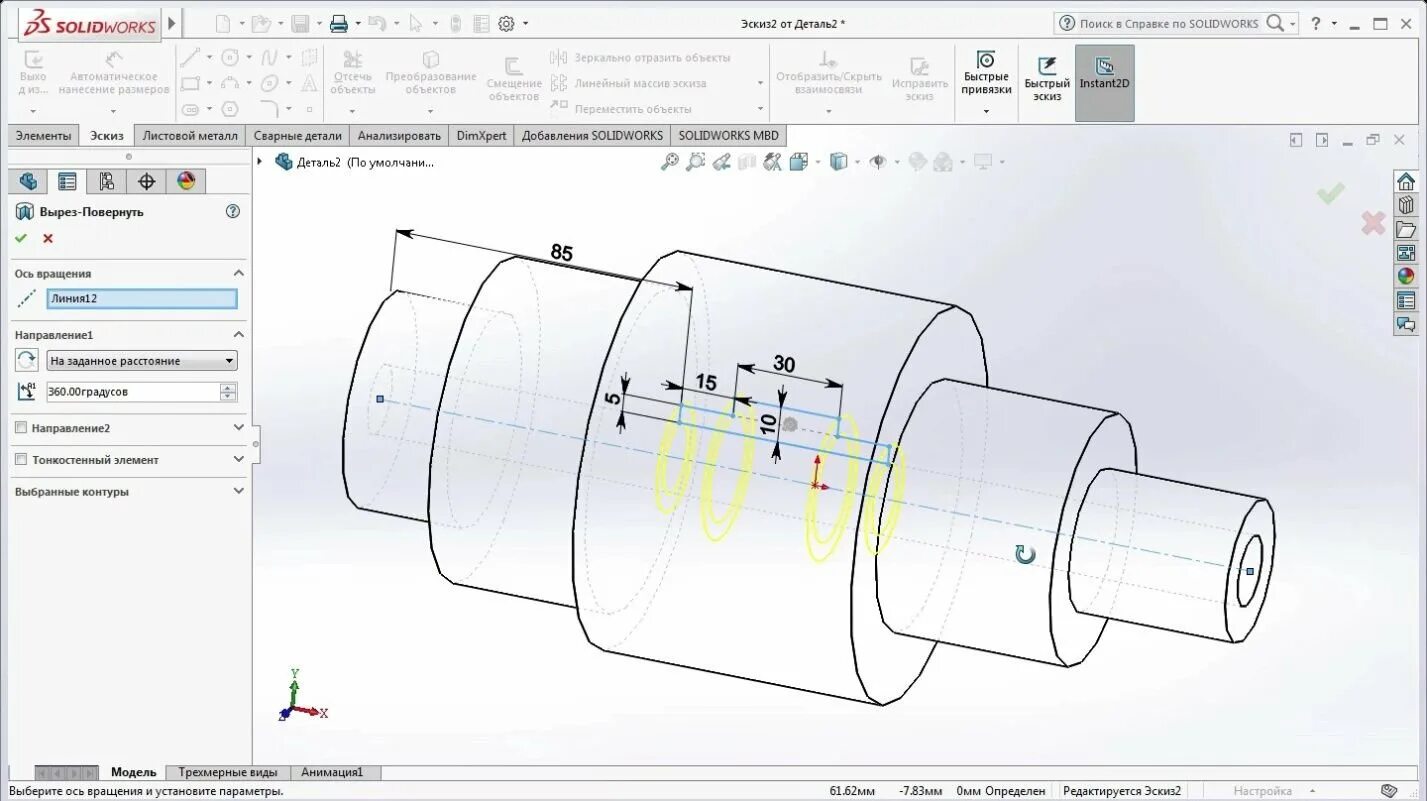Image resolution: width=1427 pixels, height=801 pixels.
Task: Expand the Направление2 section chevron
Action: [x=238, y=428]
